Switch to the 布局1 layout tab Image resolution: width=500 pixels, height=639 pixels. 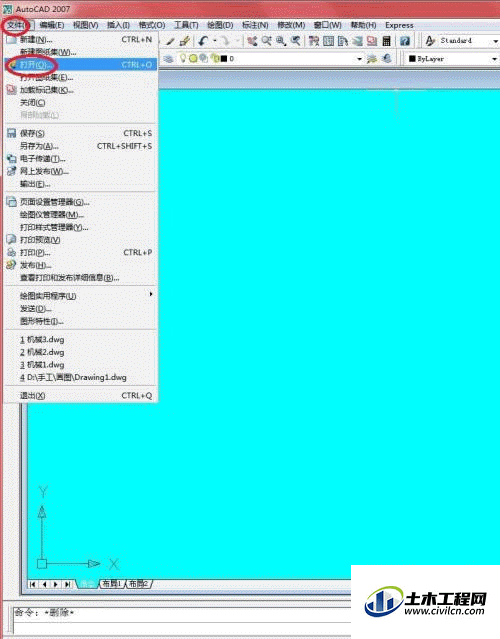112,584
